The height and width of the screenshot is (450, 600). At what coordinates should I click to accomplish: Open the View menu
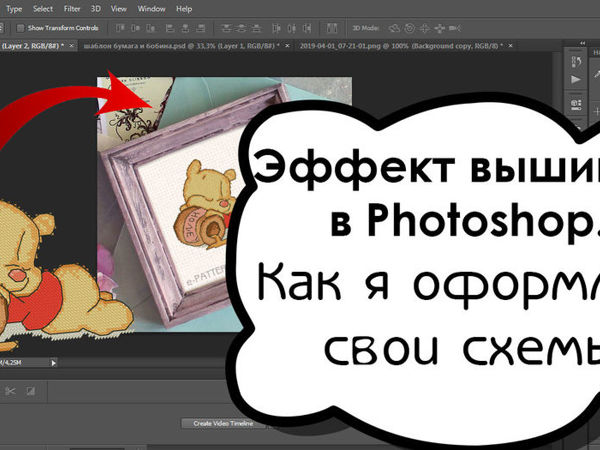(x=118, y=9)
